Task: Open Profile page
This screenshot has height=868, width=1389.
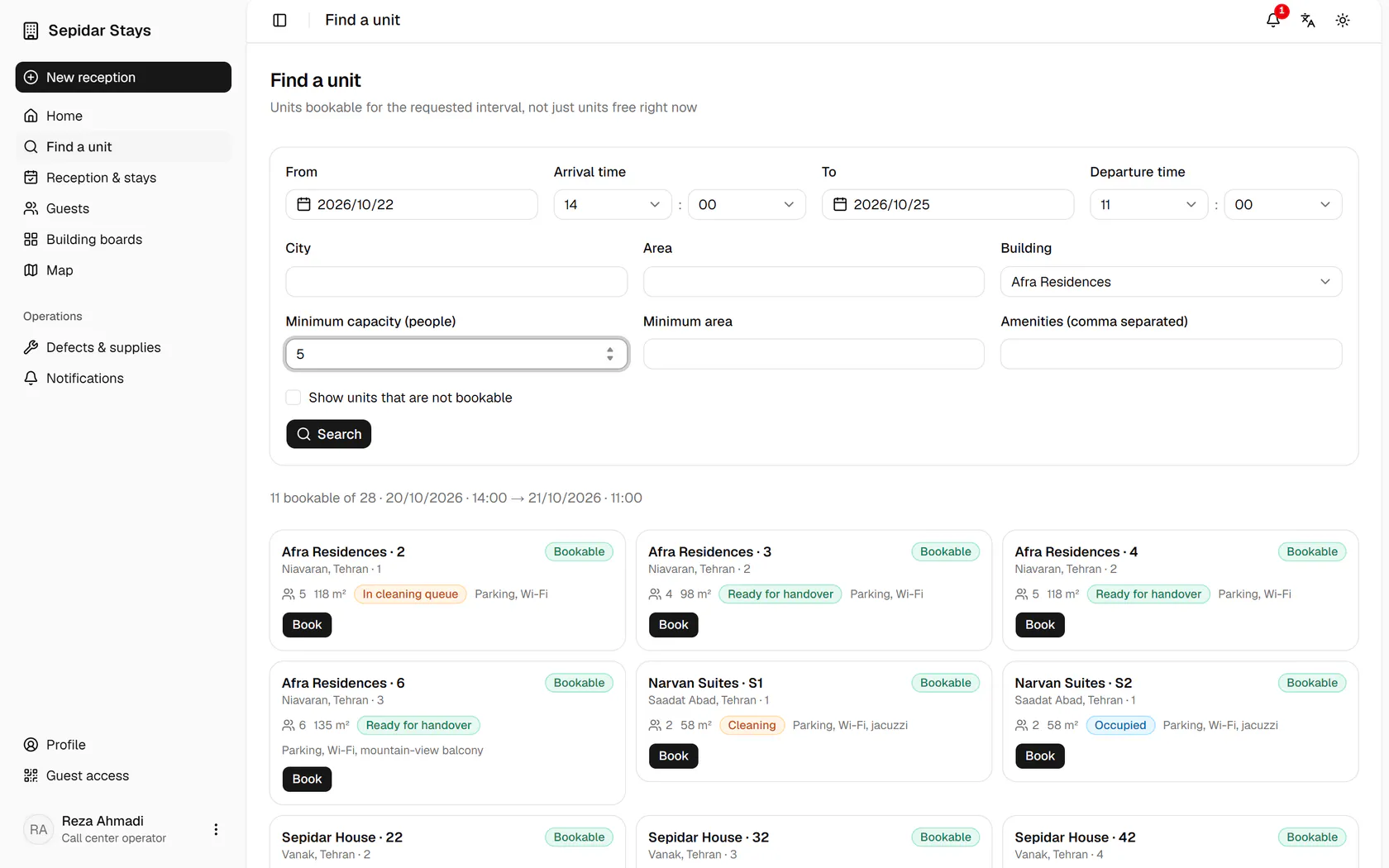Action: pyautogui.click(x=123, y=745)
